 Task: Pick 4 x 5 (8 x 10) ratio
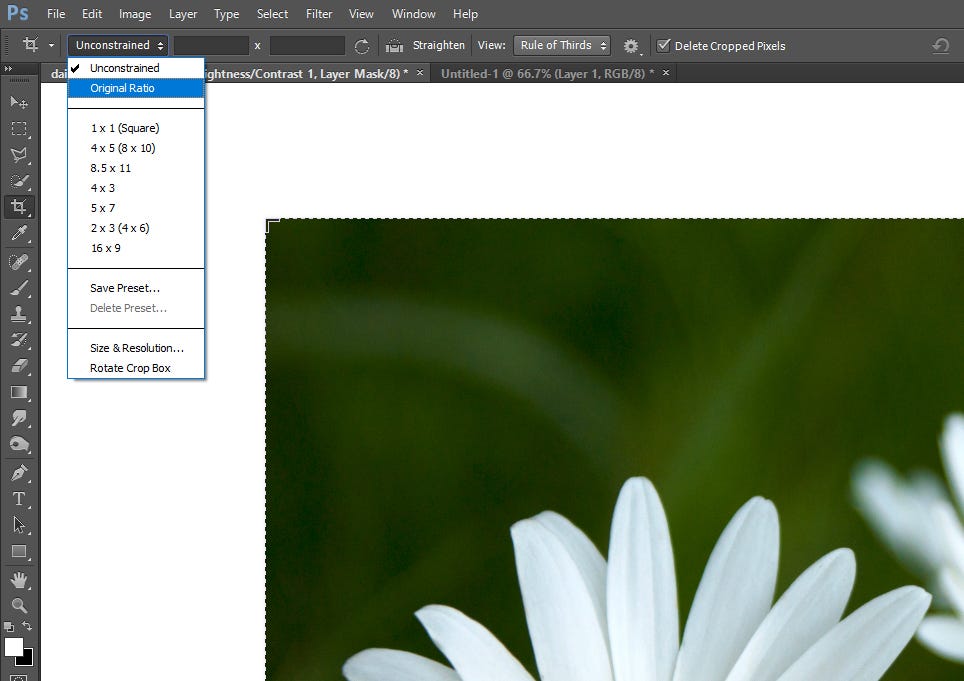(x=136, y=148)
